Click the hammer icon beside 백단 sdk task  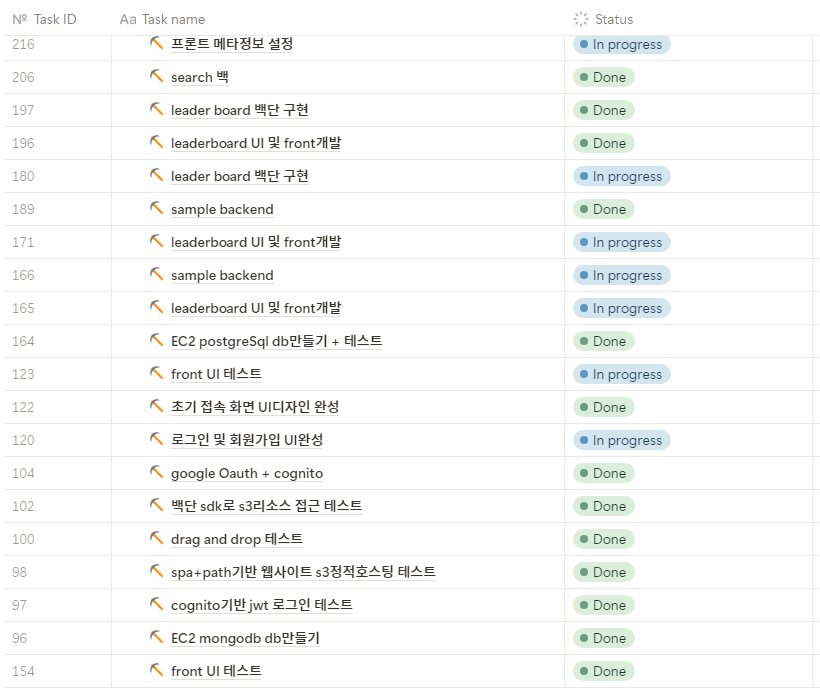point(156,505)
